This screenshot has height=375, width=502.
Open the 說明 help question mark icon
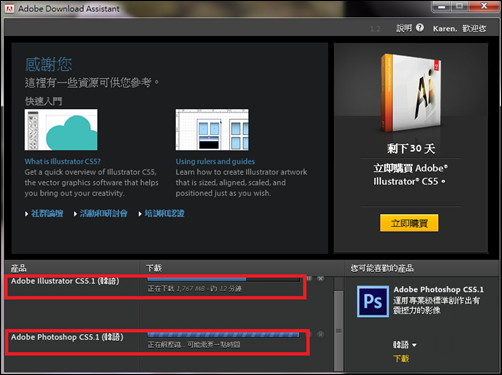point(420,28)
